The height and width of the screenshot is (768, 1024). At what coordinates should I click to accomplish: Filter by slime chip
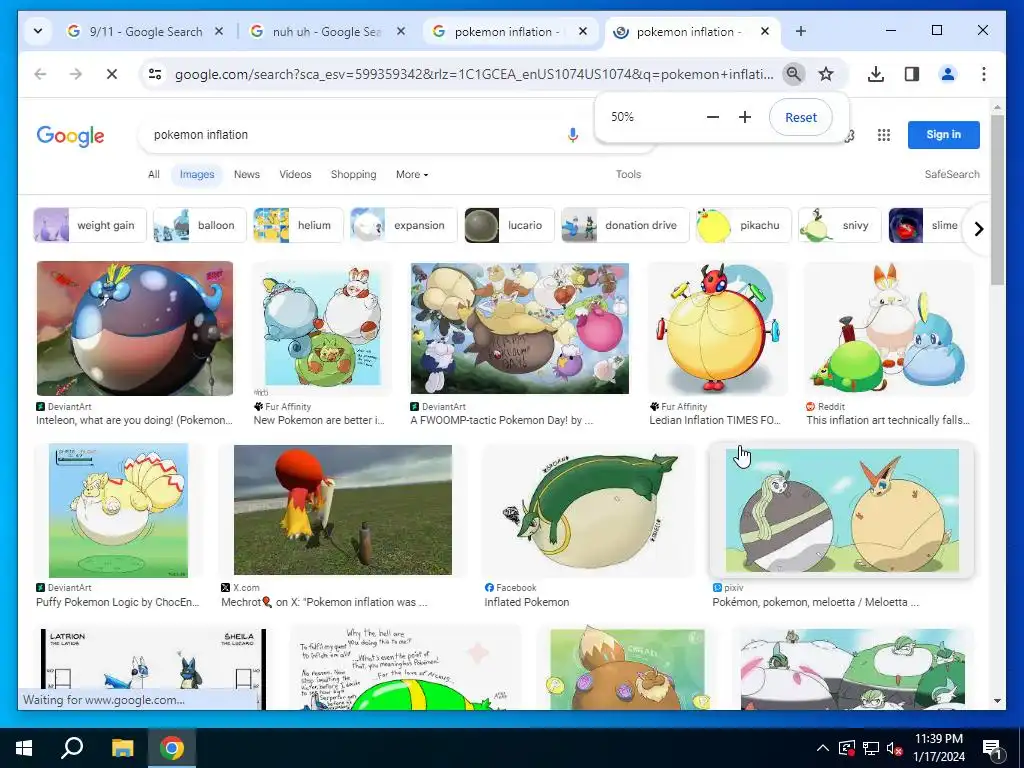coord(926,225)
